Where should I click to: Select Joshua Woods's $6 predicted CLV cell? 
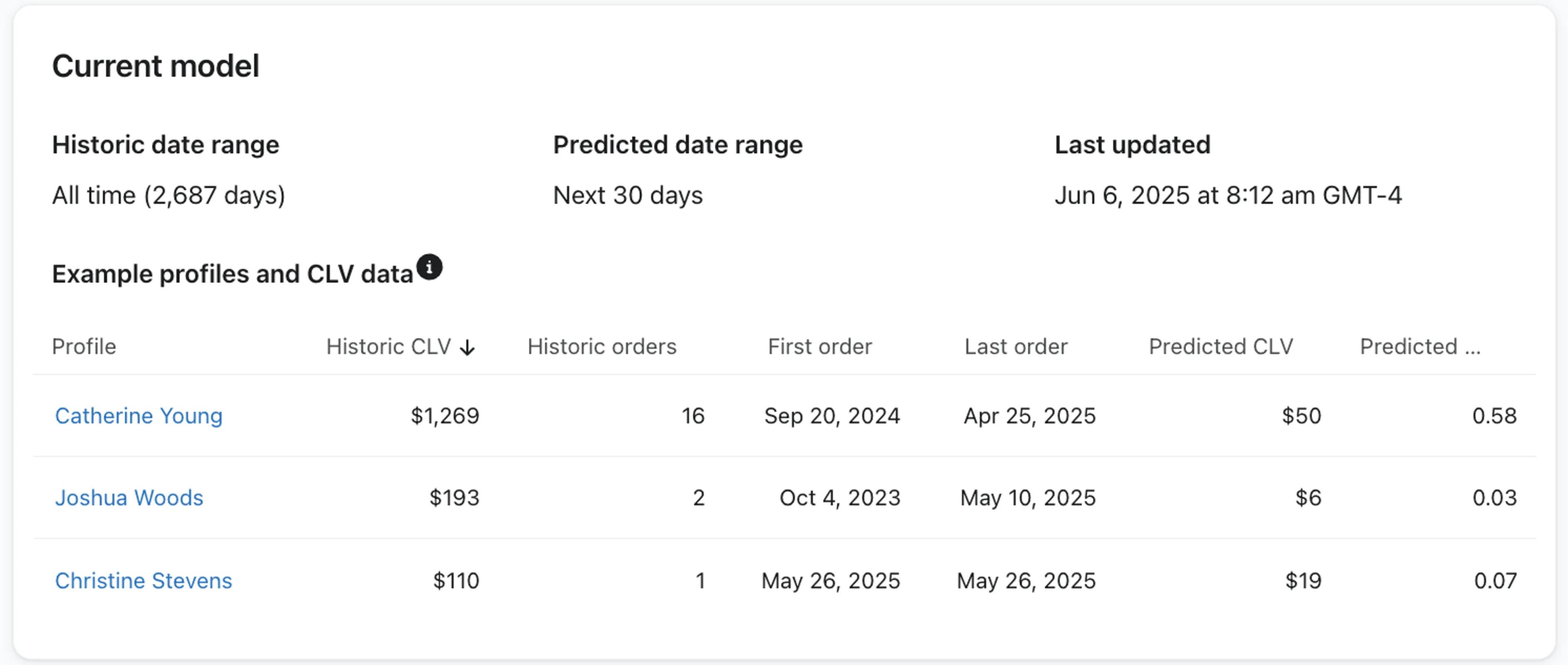[x=1308, y=498]
